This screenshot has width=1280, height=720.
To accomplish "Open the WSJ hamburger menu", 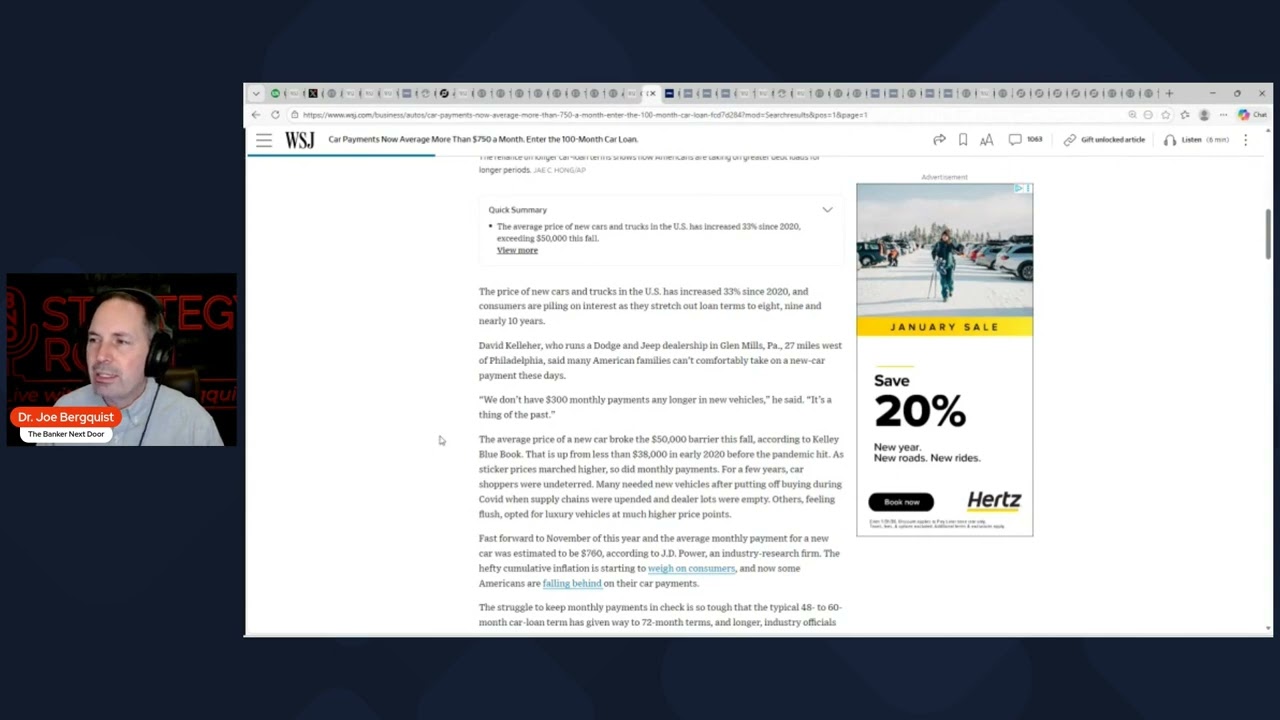I will [x=264, y=140].
